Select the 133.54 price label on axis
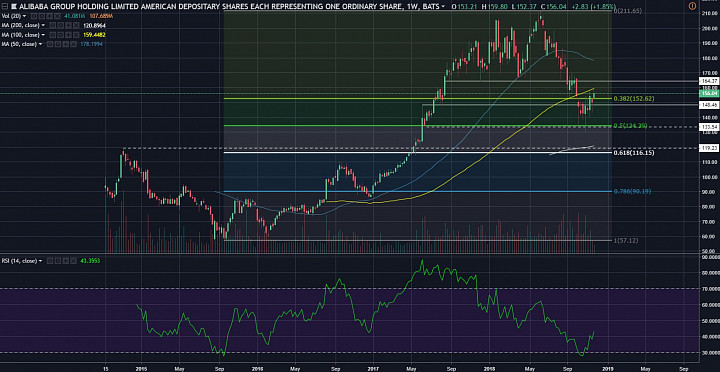The image size is (720, 372). (709, 127)
